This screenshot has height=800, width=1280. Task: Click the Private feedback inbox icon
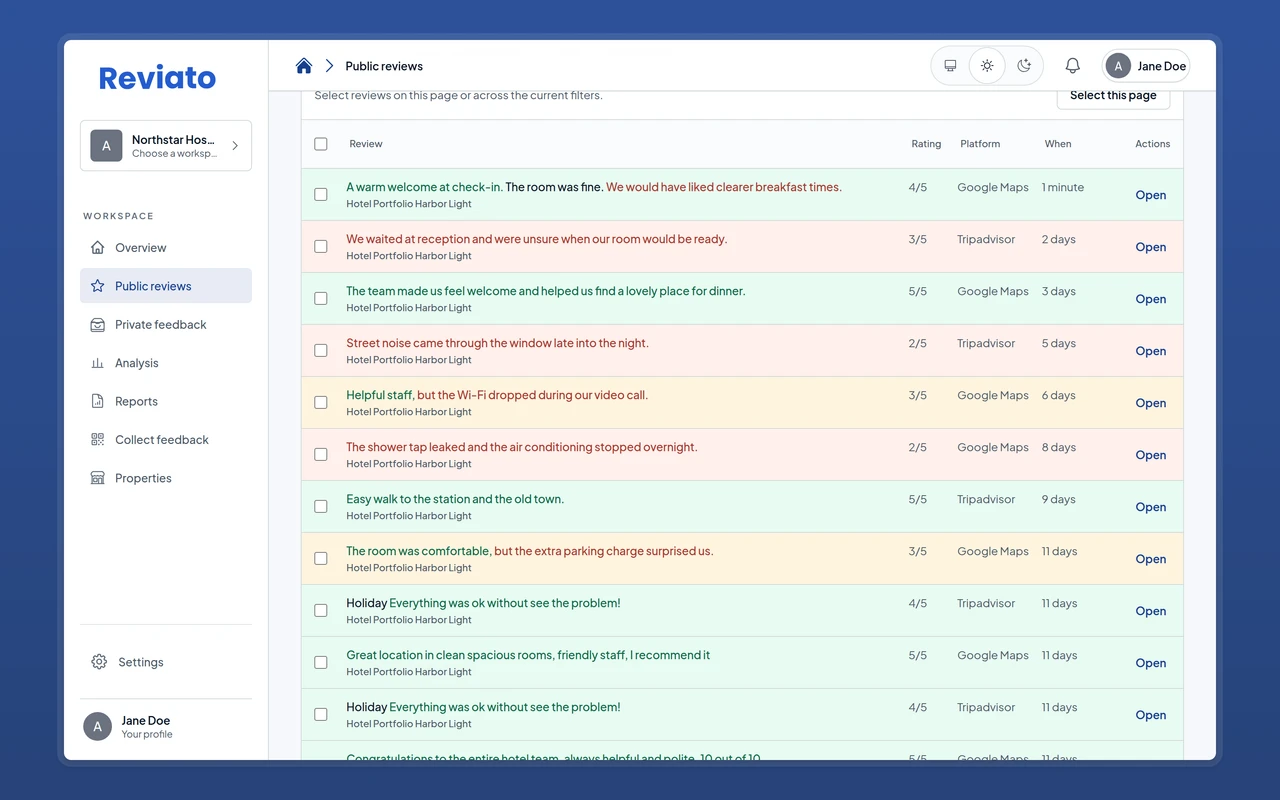pos(97,325)
